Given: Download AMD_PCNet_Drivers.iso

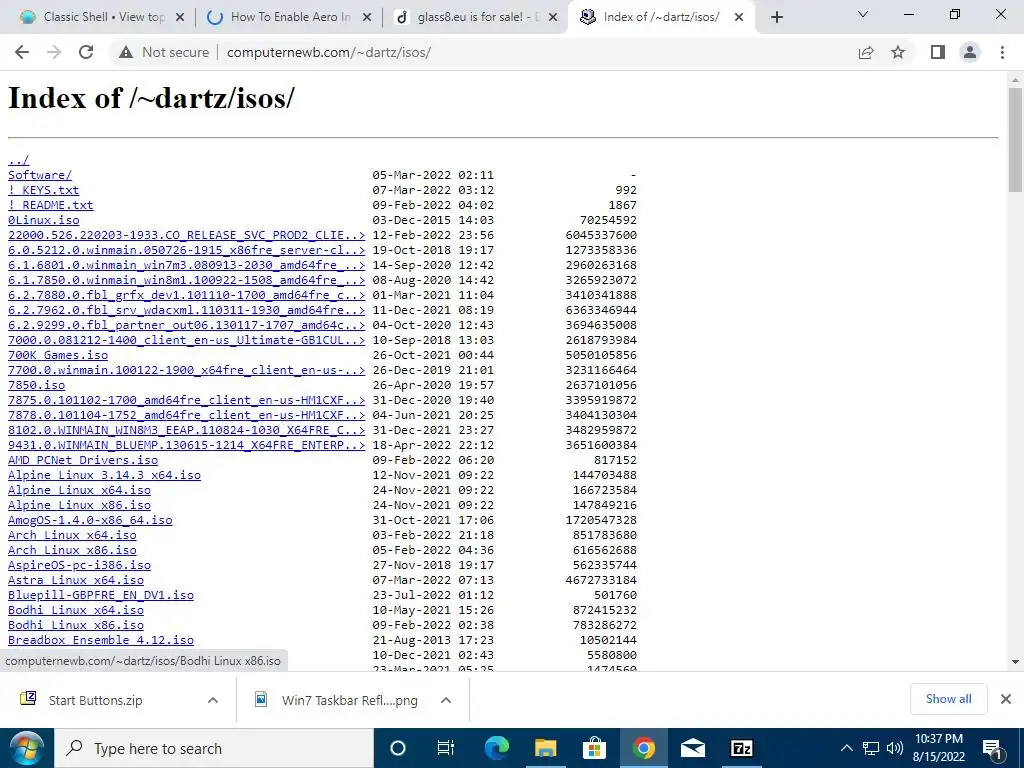Looking at the screenshot, I should [83, 460].
